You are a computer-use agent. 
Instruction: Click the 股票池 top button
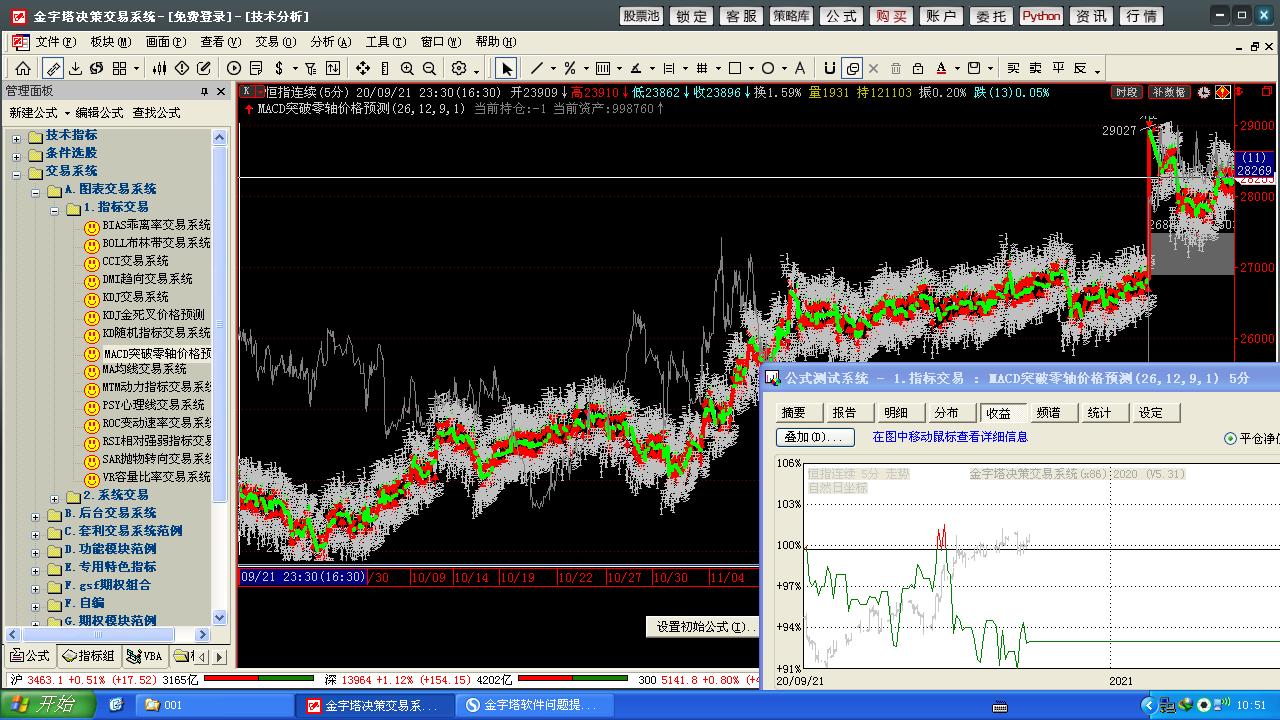[x=641, y=16]
